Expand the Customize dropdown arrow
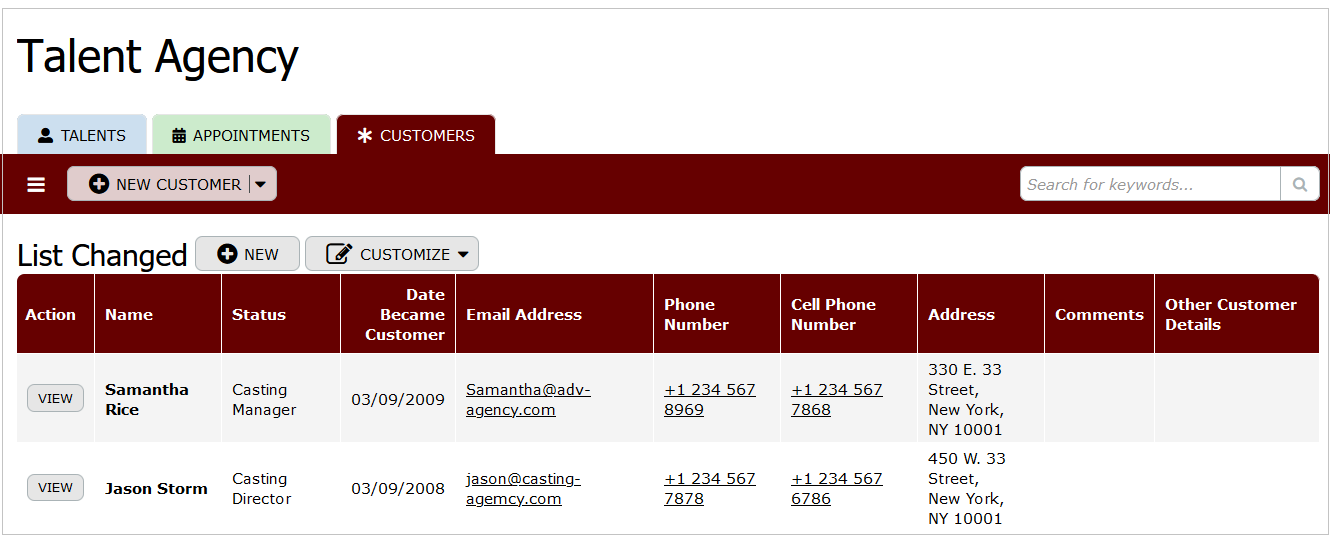Image resolution: width=1330 pixels, height=537 pixels. 463,254
